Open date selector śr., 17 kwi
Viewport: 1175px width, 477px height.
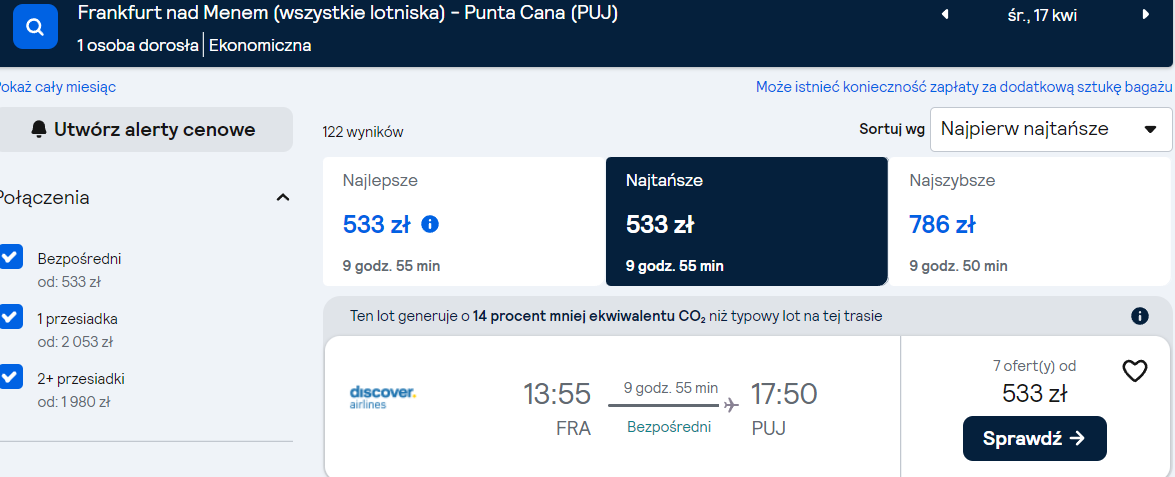pos(1042,15)
